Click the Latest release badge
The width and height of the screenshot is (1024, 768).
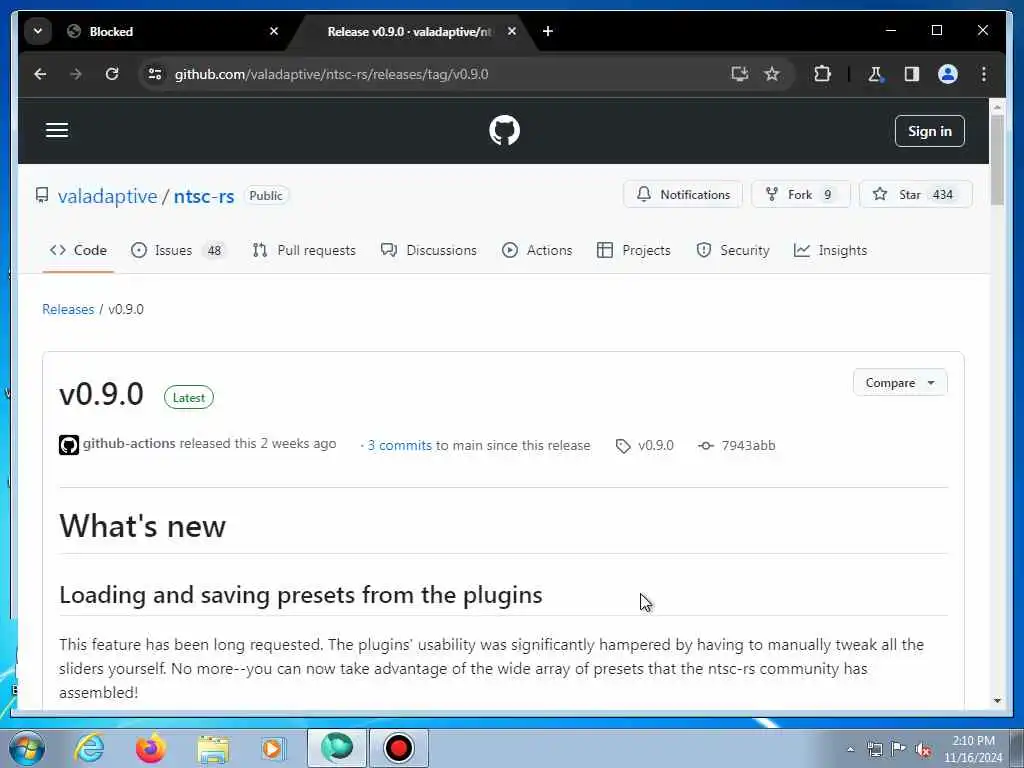pos(189,398)
